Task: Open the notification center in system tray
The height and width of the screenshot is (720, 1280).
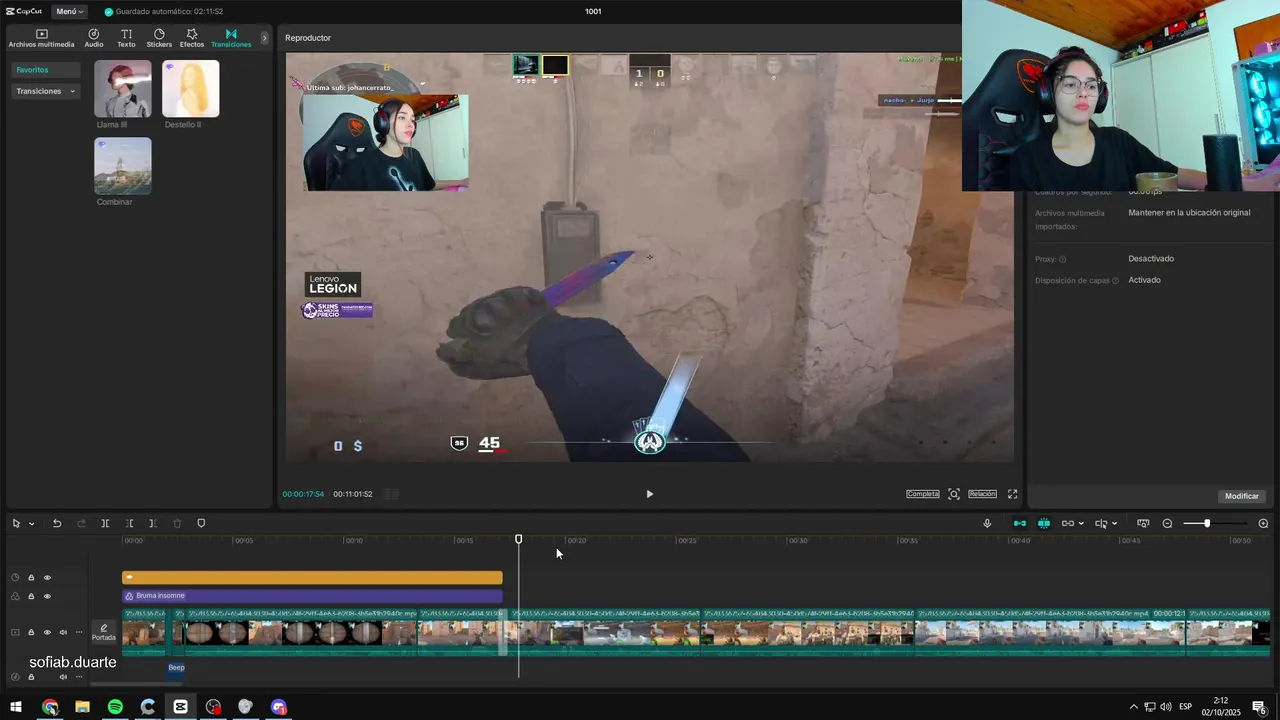Action: [1259, 707]
